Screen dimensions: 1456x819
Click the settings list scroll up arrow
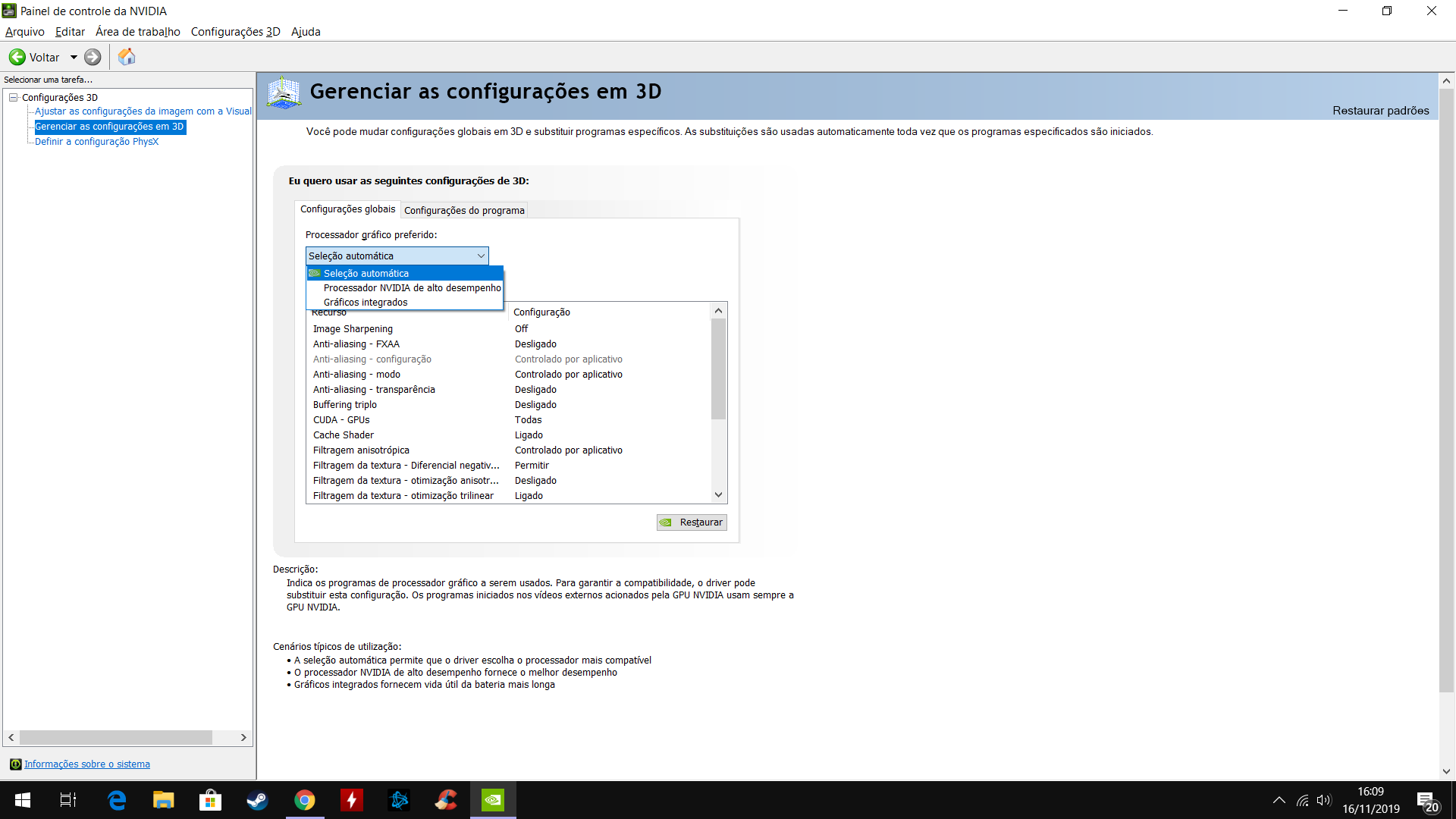[x=718, y=311]
